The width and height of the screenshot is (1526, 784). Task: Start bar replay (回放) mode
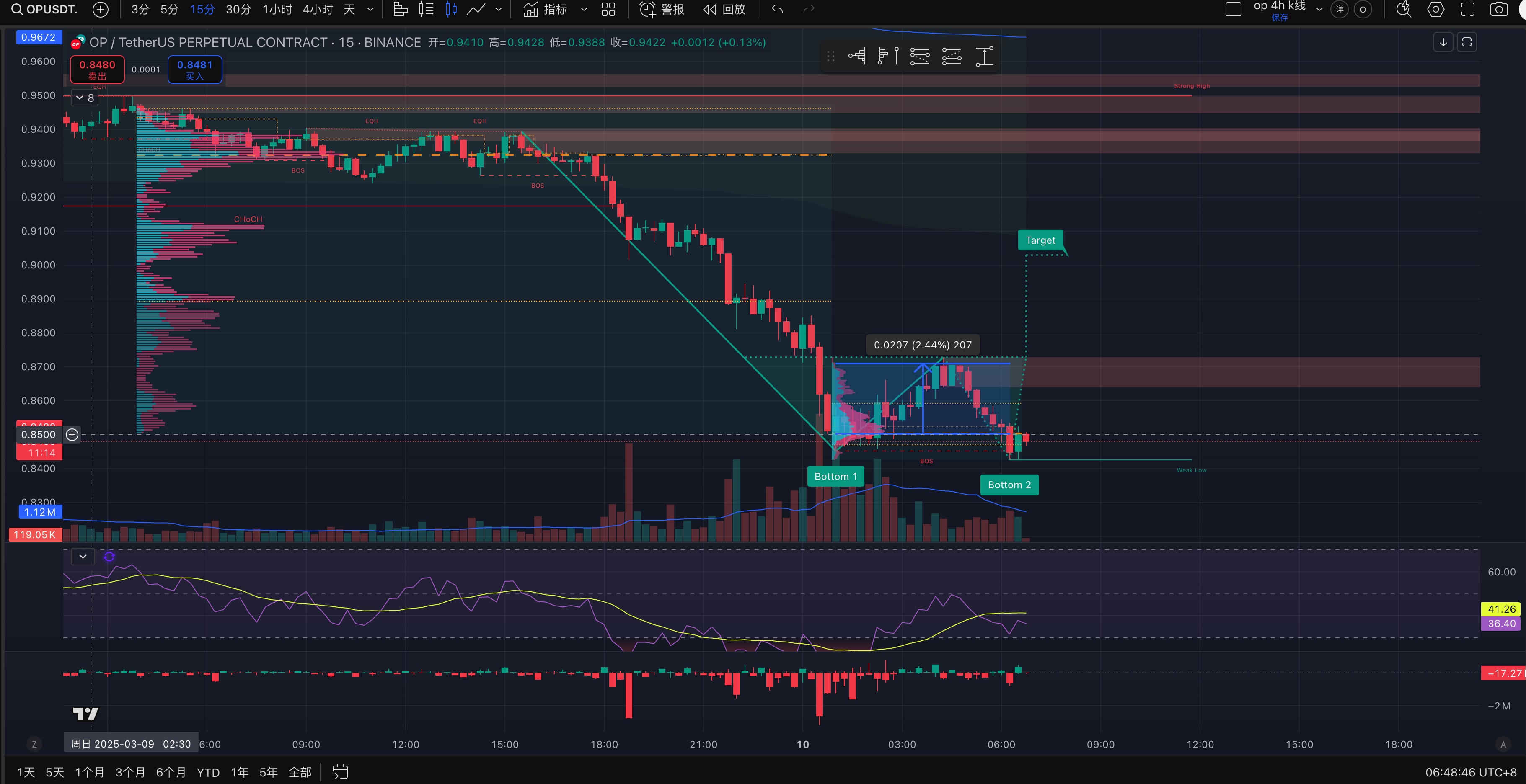click(x=724, y=10)
